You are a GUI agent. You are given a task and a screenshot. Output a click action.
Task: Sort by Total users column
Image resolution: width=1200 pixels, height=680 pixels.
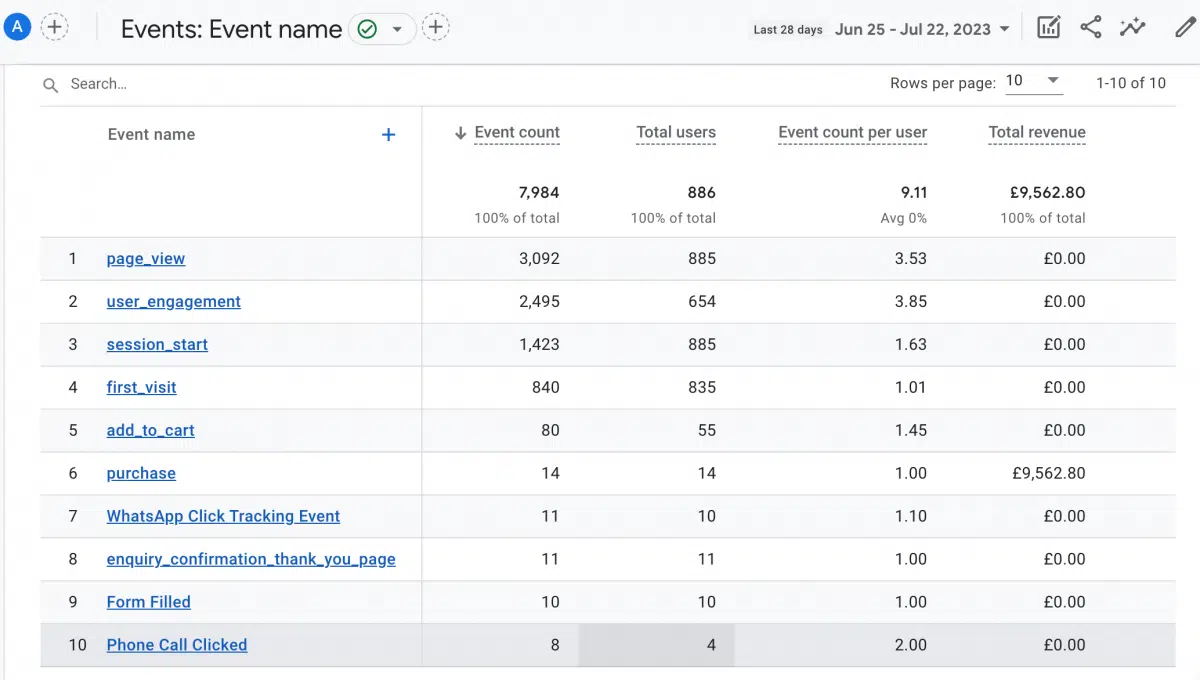(676, 132)
